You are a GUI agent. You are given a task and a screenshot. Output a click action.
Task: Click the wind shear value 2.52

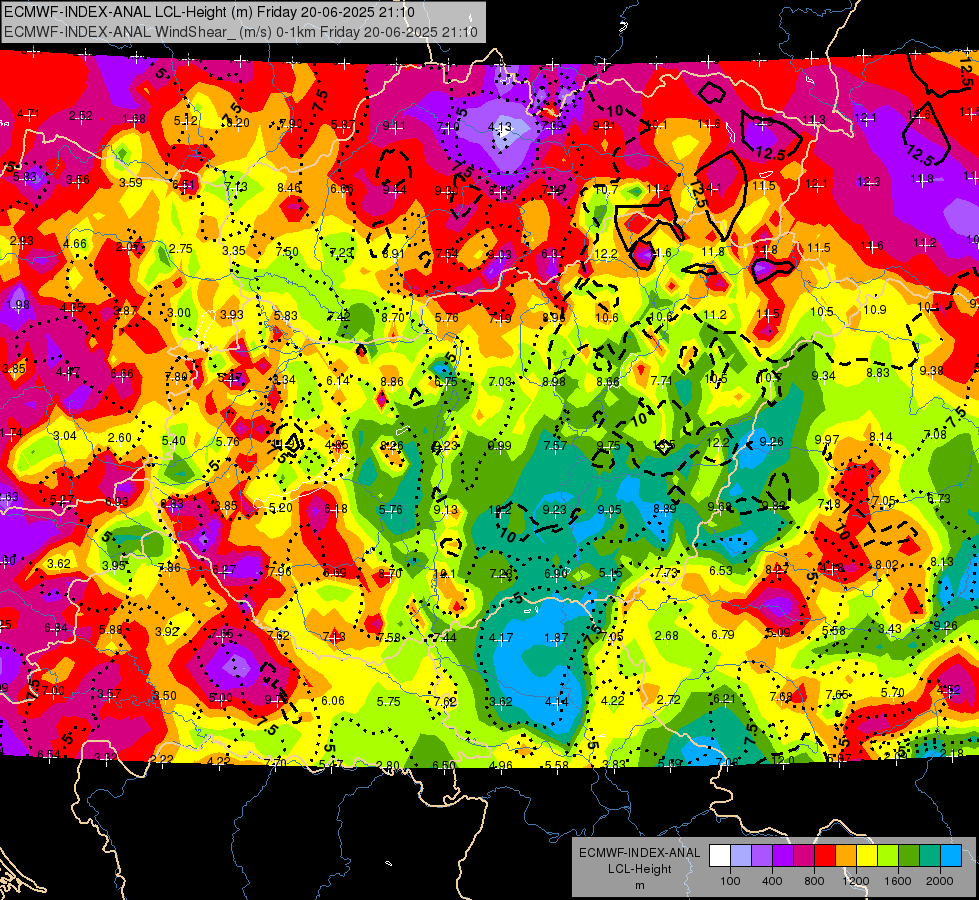[81, 116]
